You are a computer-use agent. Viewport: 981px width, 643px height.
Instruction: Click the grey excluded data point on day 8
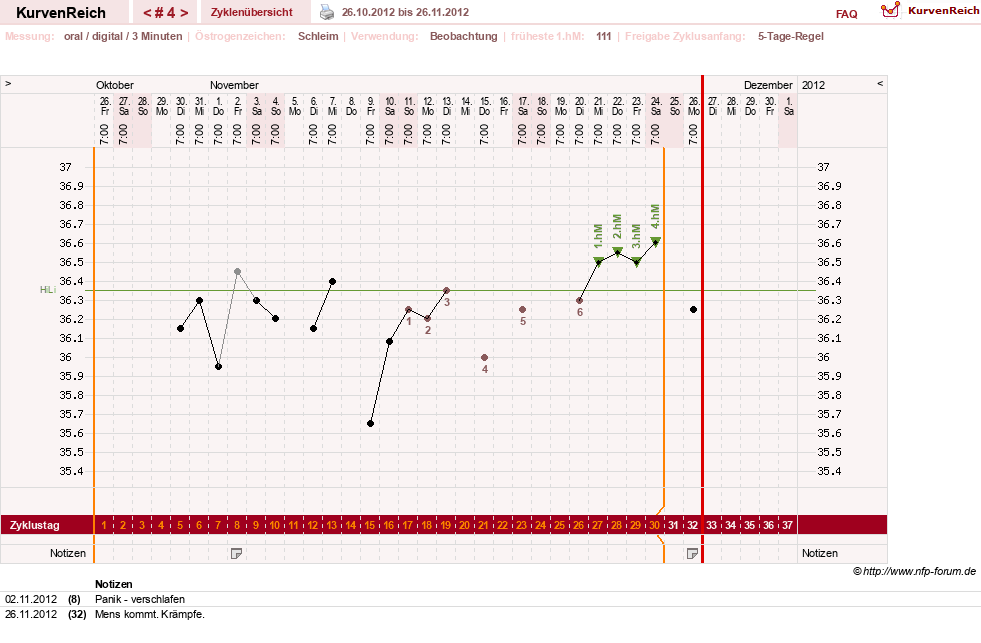coord(237,271)
